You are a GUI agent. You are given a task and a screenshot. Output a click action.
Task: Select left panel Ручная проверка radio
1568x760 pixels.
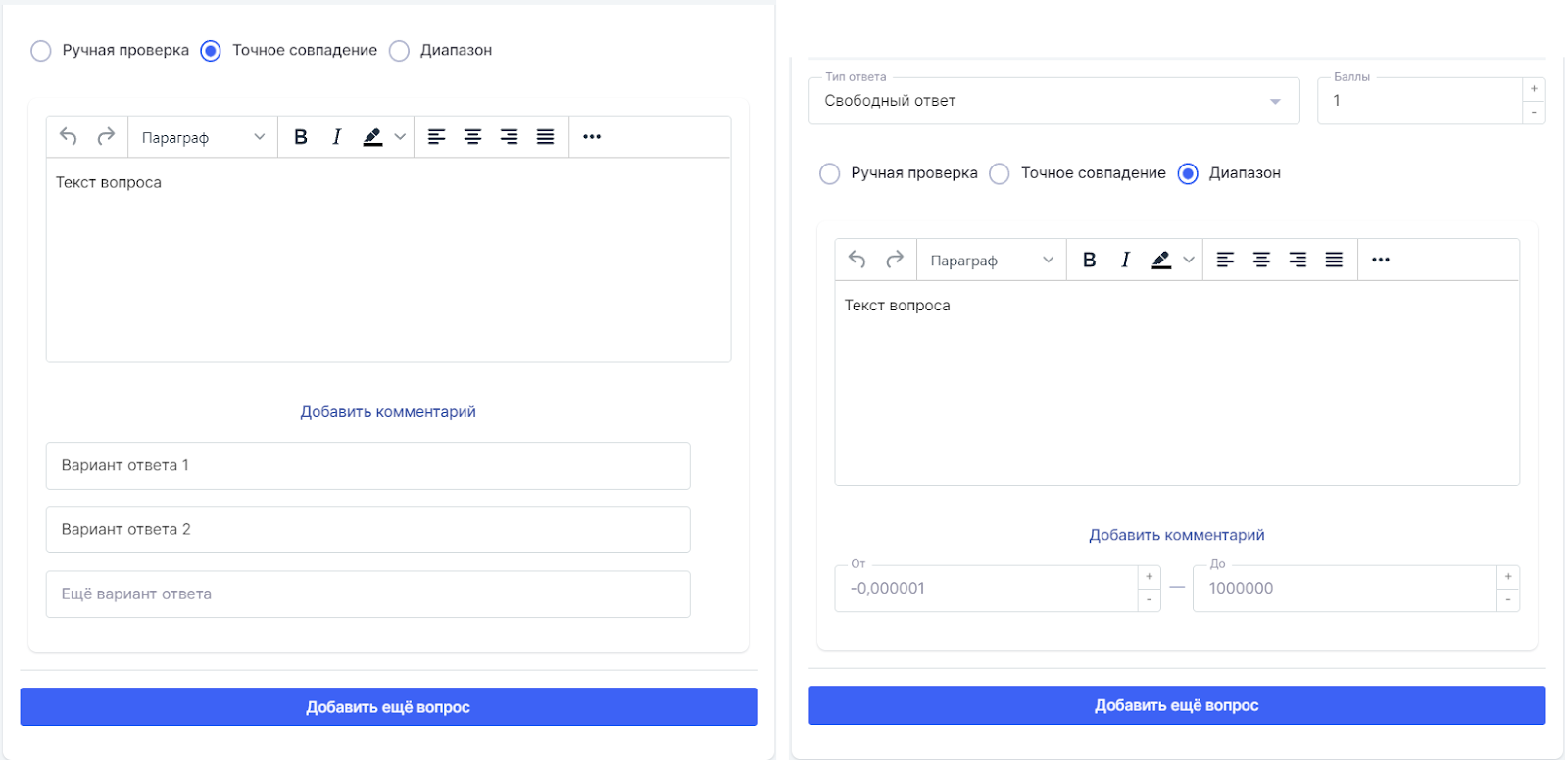click(x=41, y=51)
